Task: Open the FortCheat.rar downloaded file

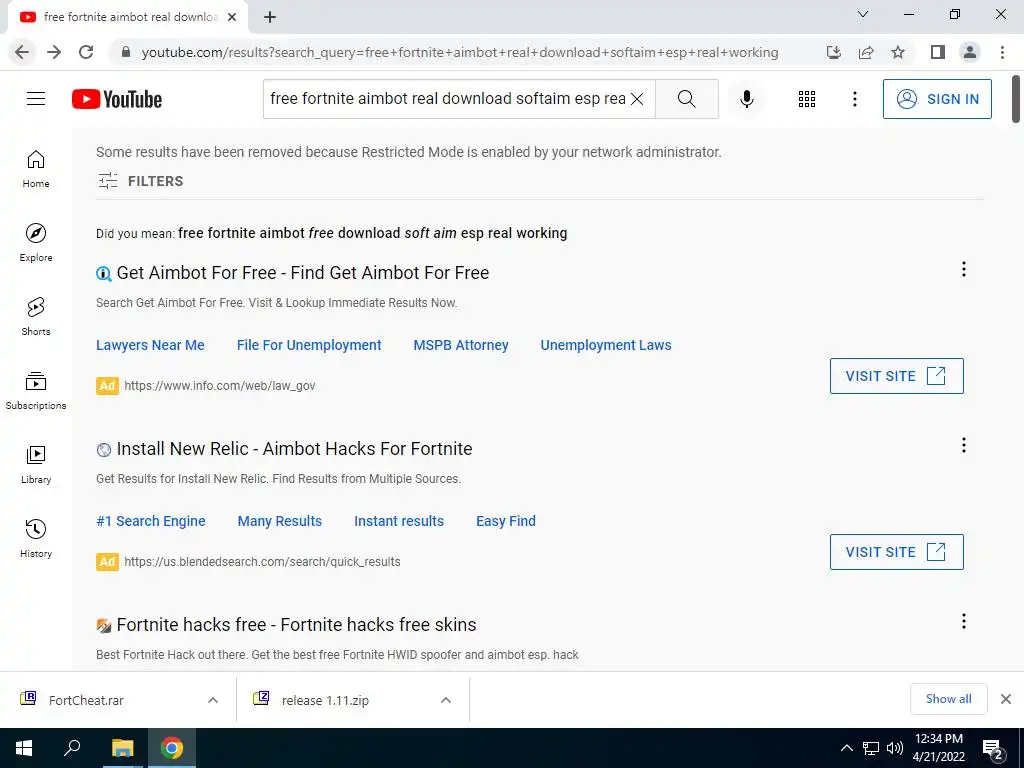Action: 86,700
